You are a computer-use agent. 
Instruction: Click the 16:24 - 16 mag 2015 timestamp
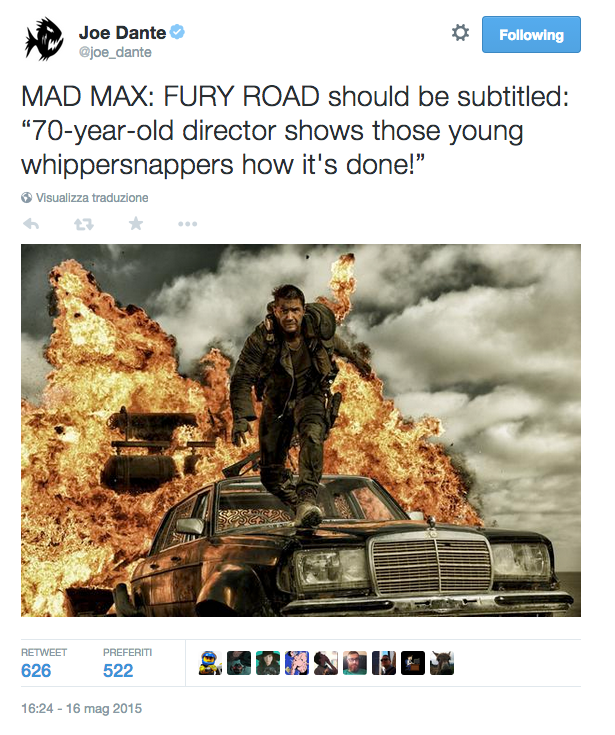tap(82, 708)
